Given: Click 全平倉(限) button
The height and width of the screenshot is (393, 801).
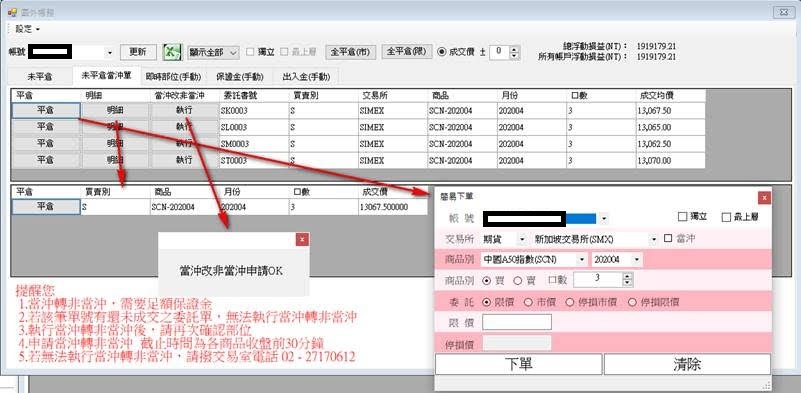Looking at the screenshot, I should pyautogui.click(x=407, y=52).
